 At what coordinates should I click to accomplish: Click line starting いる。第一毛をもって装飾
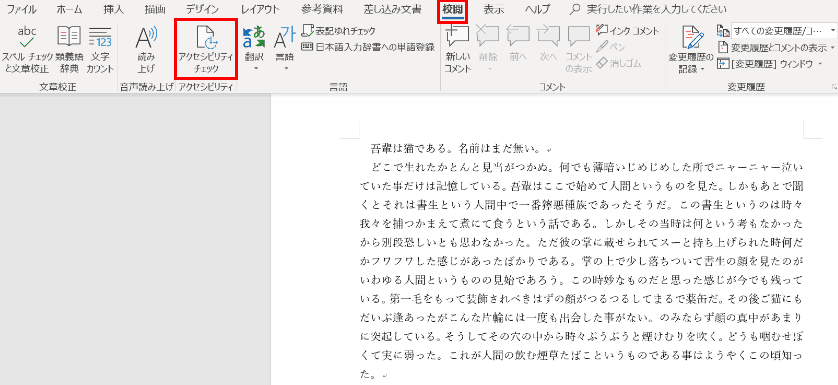click(x=581, y=298)
